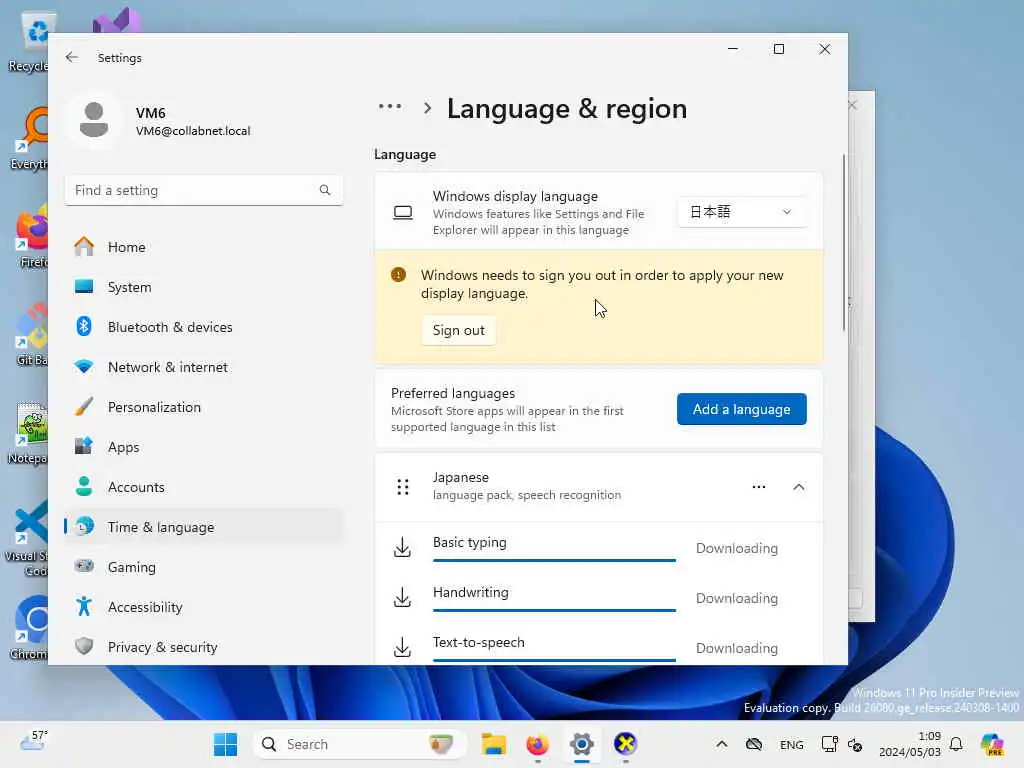The image size is (1024, 768).
Task: Click the VM6 profile avatar
Action: (x=94, y=120)
